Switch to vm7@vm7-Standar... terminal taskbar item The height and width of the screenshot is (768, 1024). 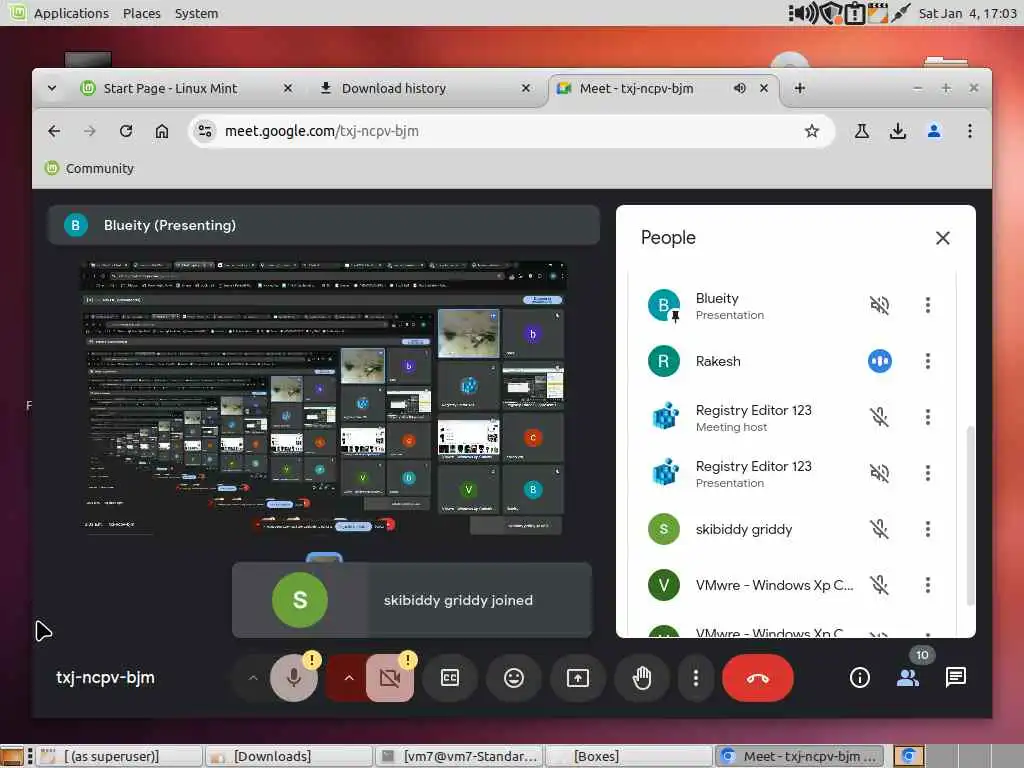click(458, 756)
